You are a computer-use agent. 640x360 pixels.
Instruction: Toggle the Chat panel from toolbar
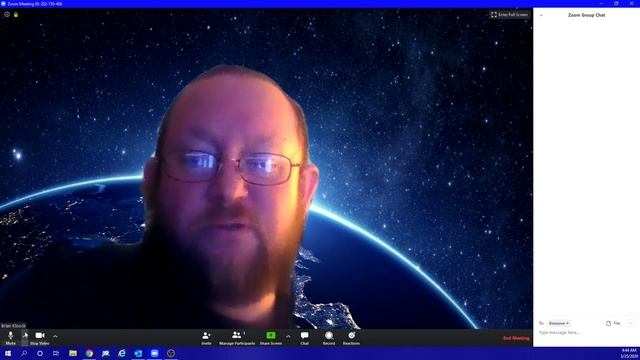(x=304, y=338)
